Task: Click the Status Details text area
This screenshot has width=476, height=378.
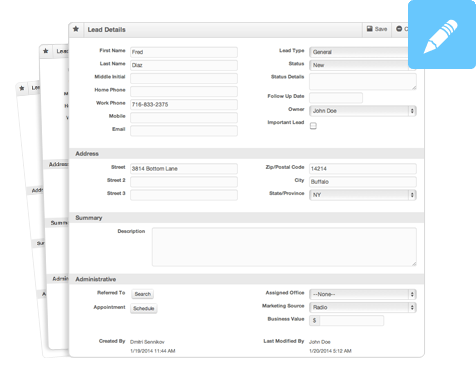Action: coord(363,82)
